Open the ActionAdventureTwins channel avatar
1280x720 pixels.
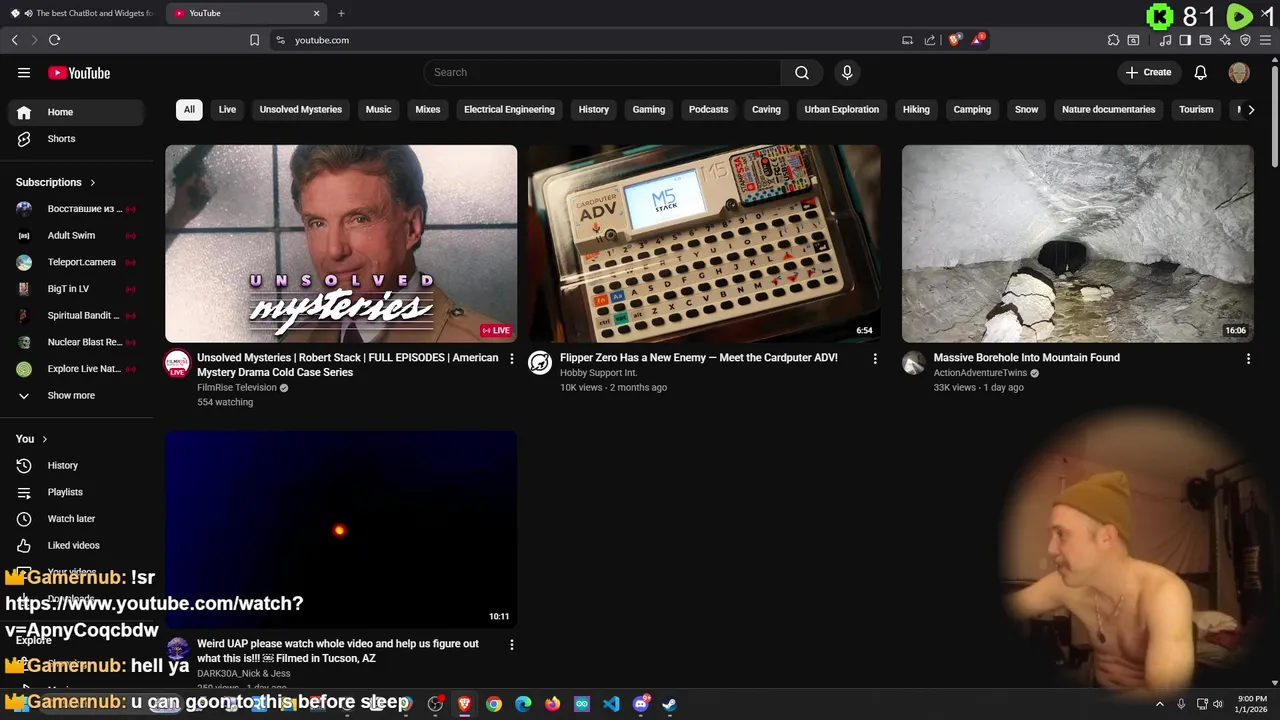[914, 362]
